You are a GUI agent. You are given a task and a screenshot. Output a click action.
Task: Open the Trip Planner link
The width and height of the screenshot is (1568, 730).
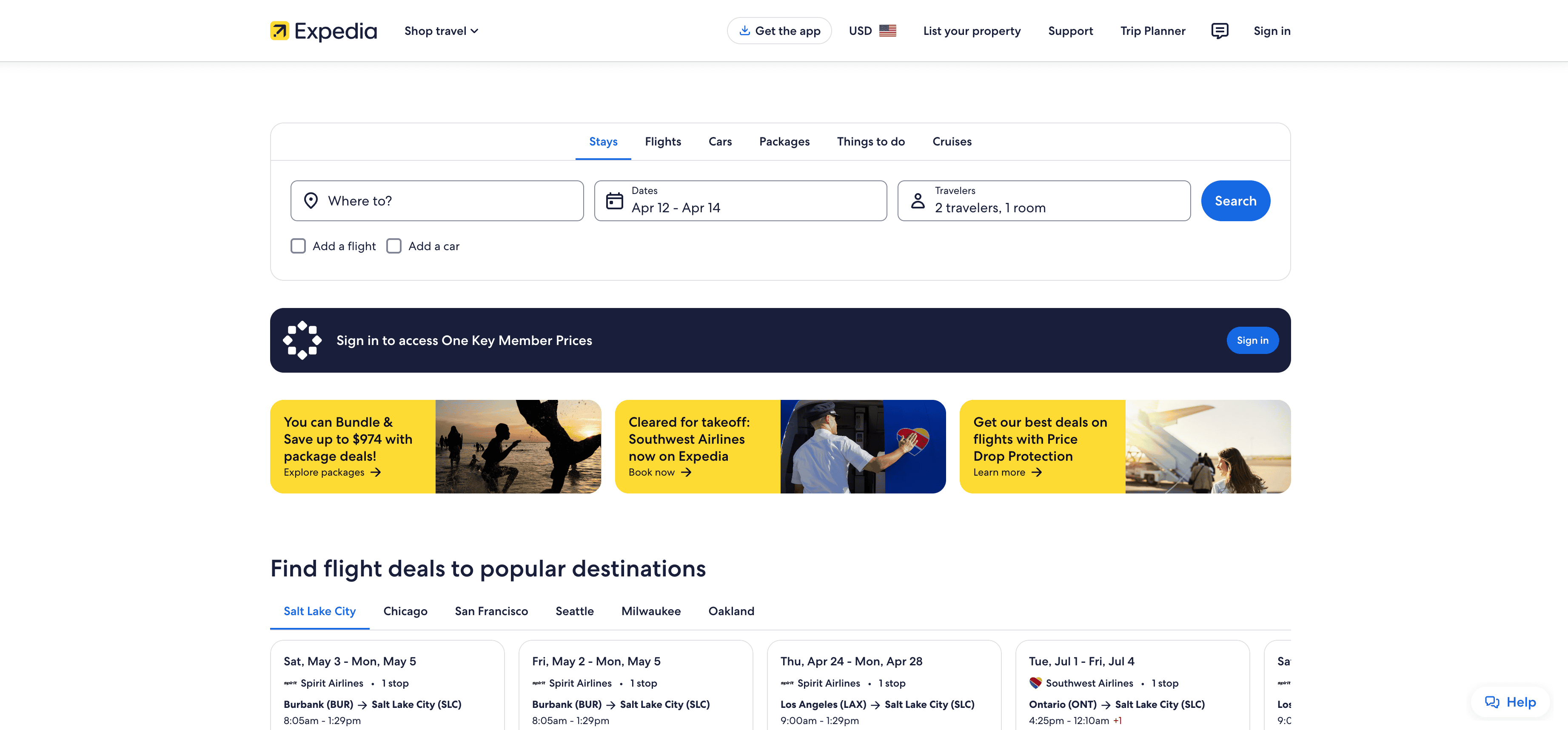[x=1153, y=31]
